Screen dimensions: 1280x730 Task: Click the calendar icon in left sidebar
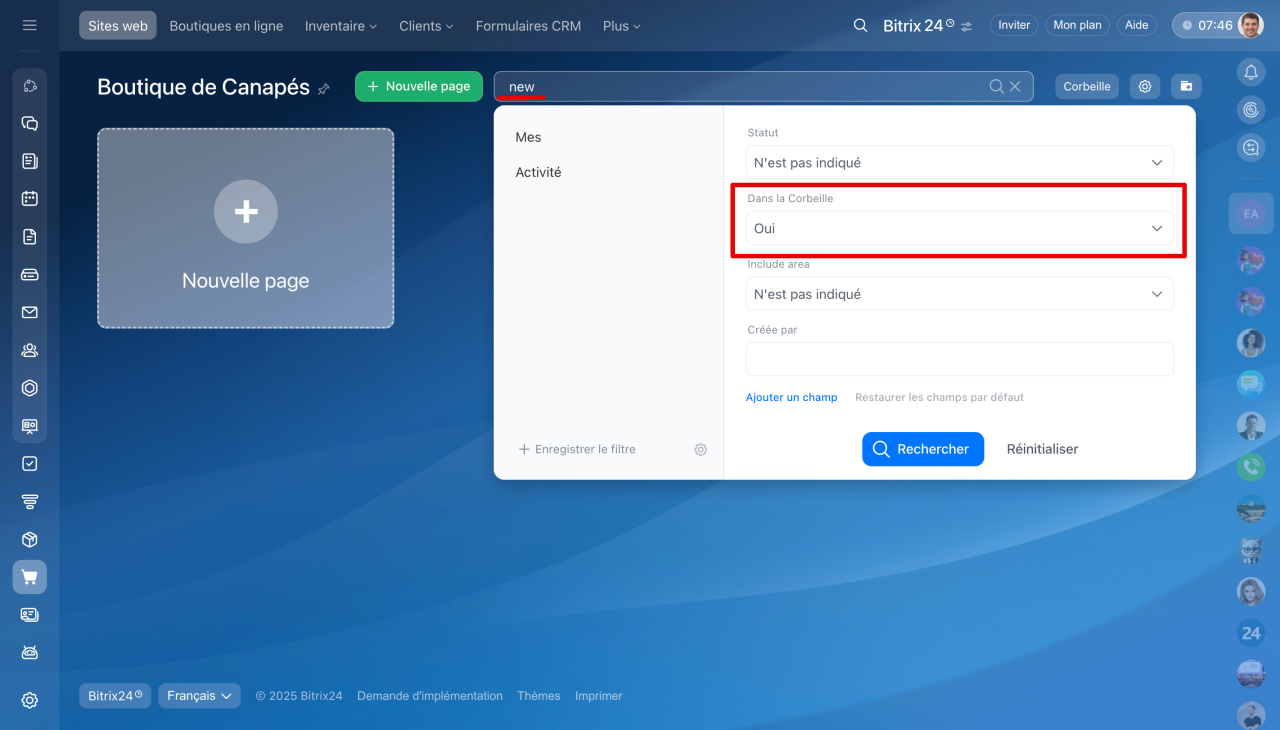click(30, 198)
